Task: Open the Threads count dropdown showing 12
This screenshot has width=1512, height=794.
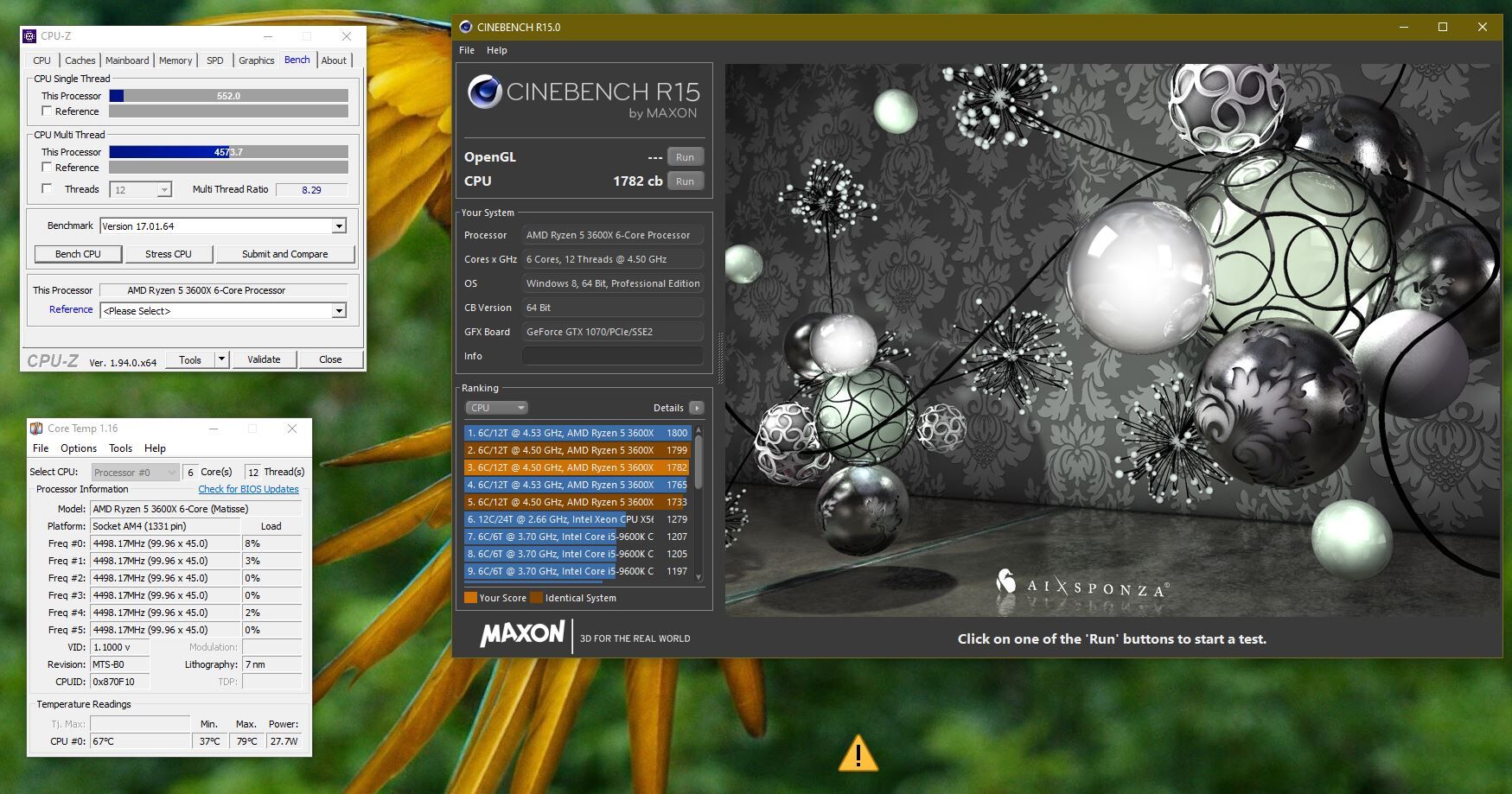Action: click(x=142, y=190)
